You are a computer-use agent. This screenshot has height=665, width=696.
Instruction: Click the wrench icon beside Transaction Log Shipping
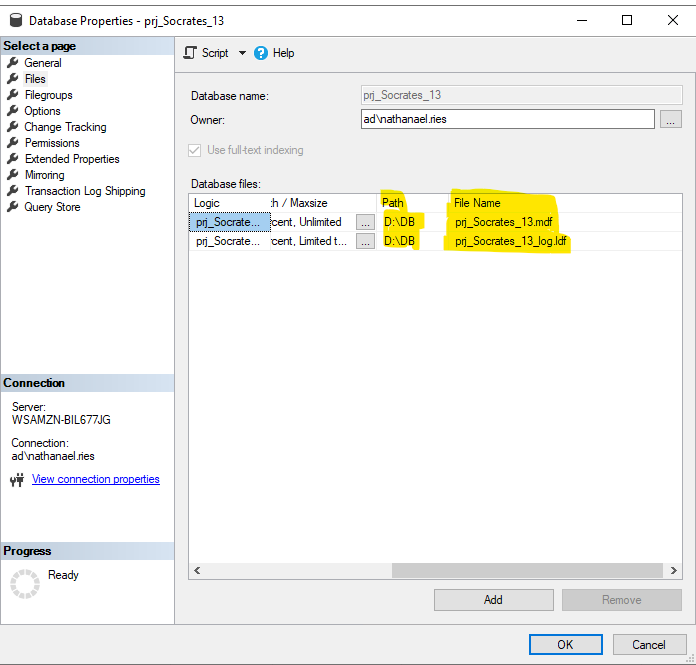pos(13,190)
